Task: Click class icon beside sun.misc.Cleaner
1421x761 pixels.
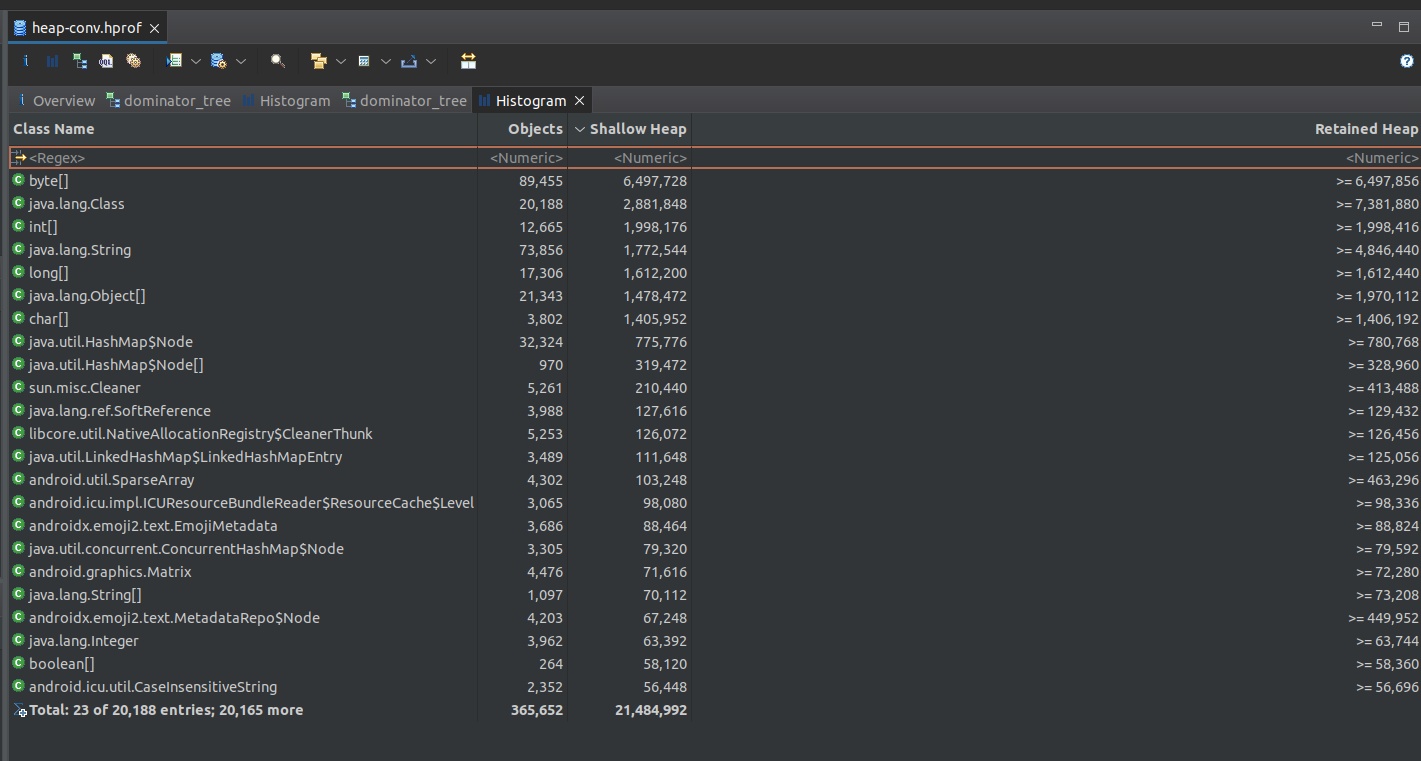Action: [x=19, y=388]
